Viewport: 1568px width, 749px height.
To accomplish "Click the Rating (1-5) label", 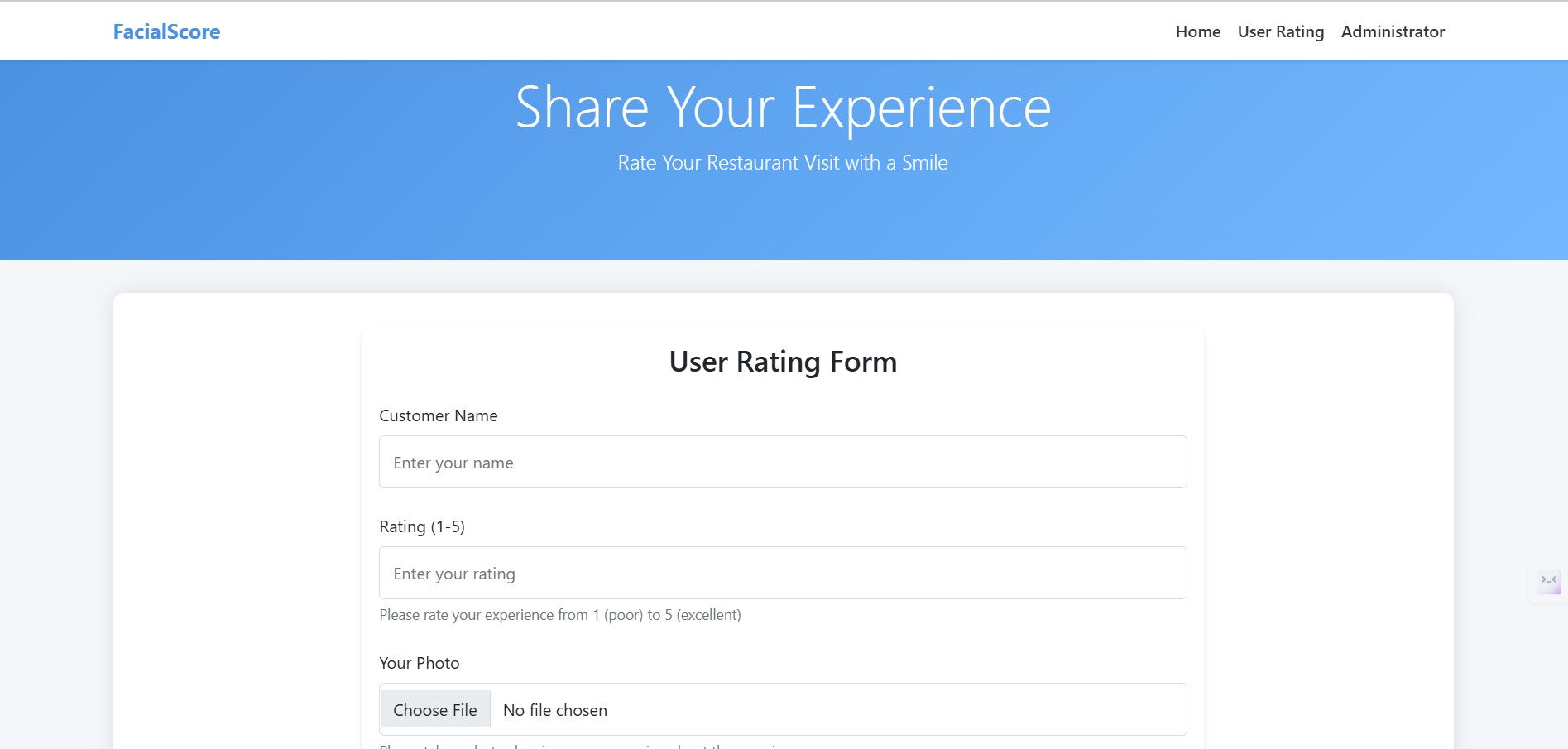I will pos(422,526).
